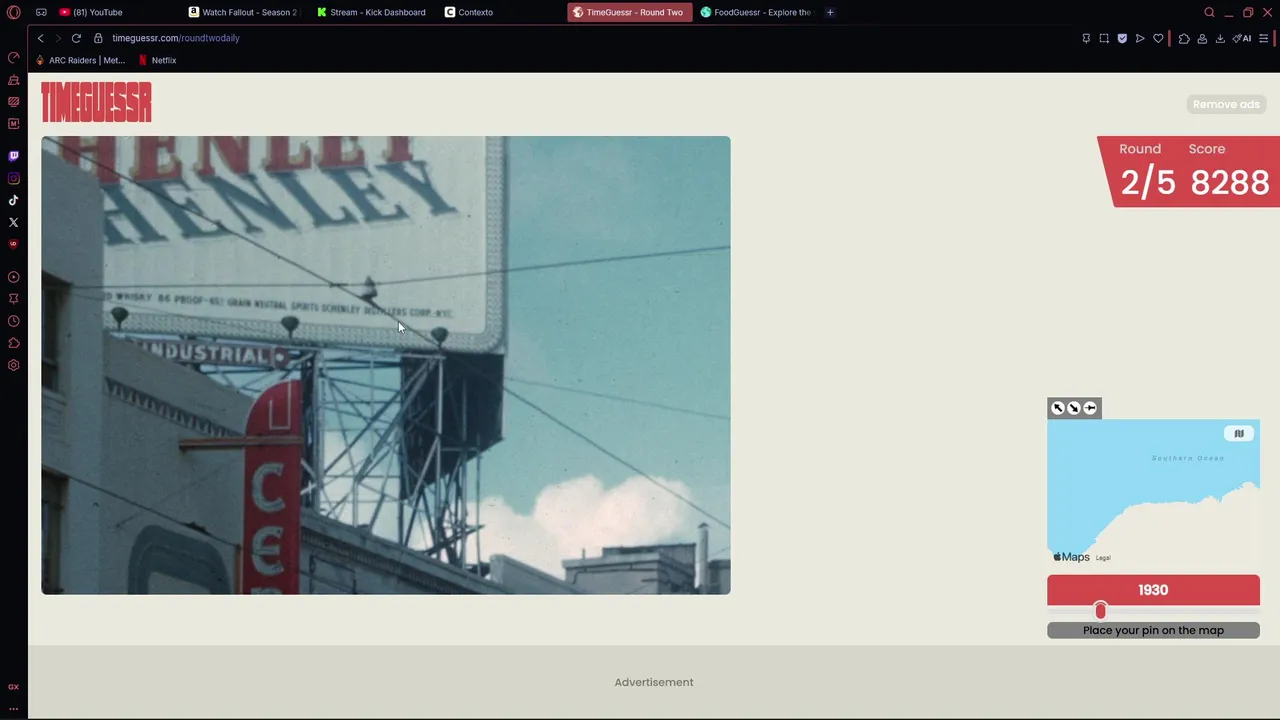Open Twitch in the sidebar

click(13, 156)
